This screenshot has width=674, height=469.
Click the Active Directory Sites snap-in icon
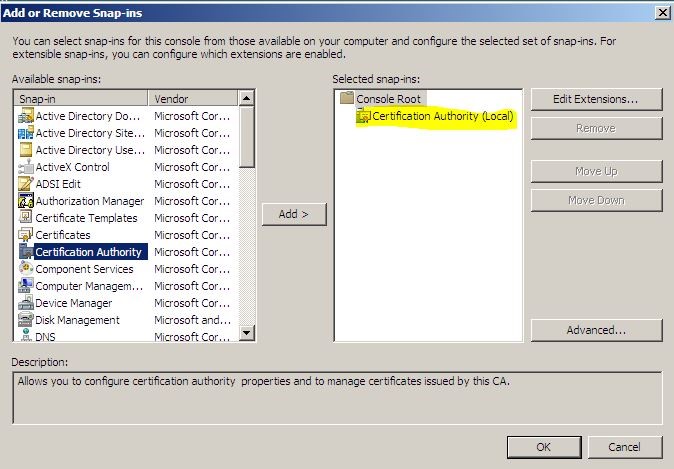(26, 133)
